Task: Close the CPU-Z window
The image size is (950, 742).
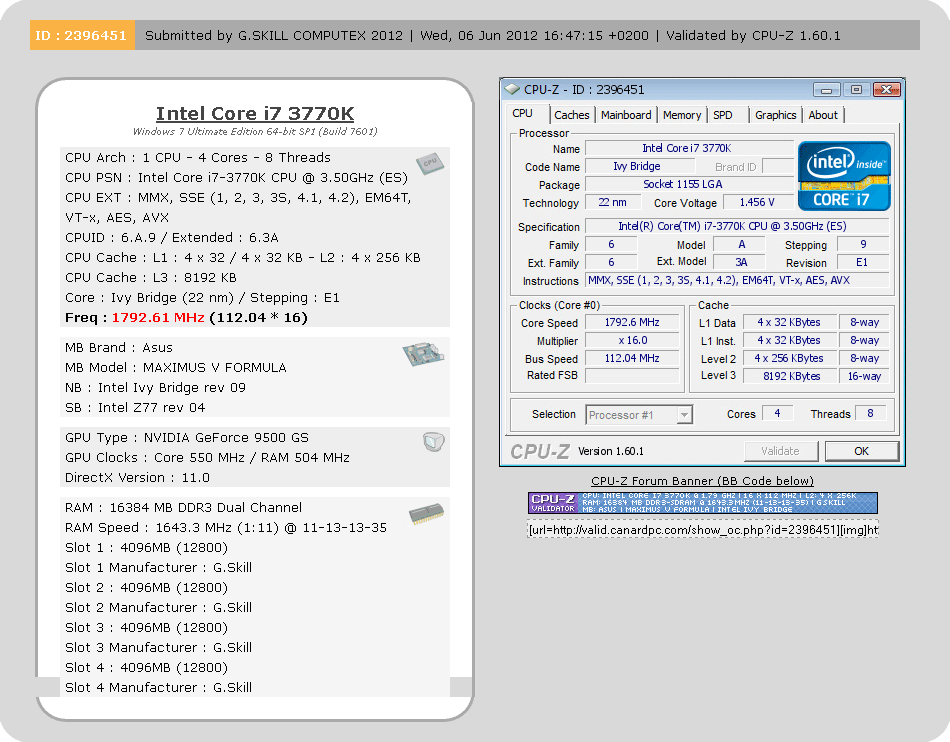Action: [886, 90]
